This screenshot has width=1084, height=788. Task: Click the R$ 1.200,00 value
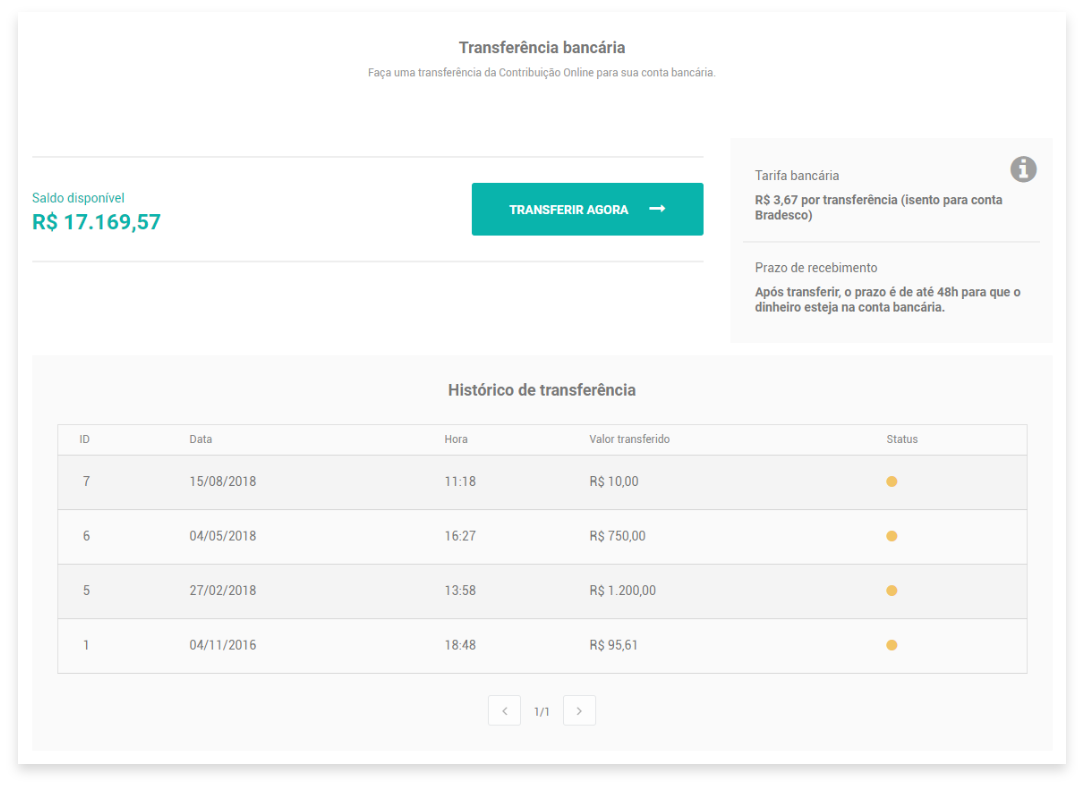622,591
